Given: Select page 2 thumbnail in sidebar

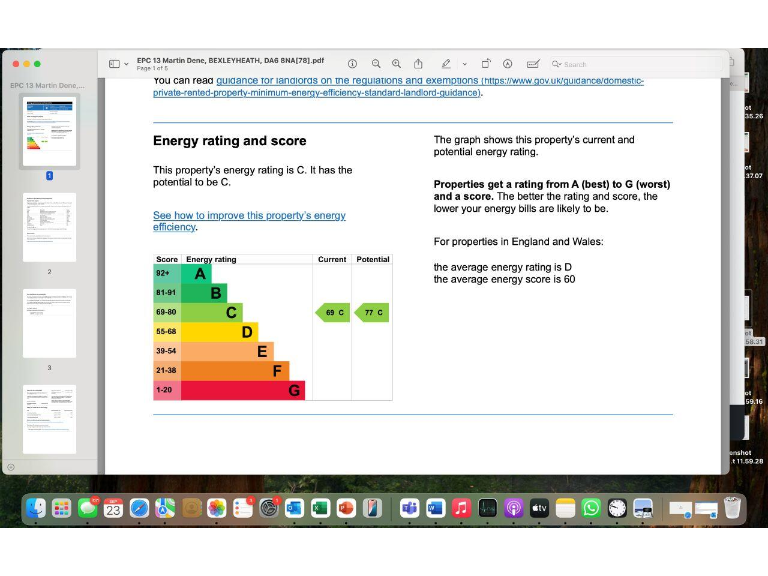Looking at the screenshot, I should pos(49,227).
